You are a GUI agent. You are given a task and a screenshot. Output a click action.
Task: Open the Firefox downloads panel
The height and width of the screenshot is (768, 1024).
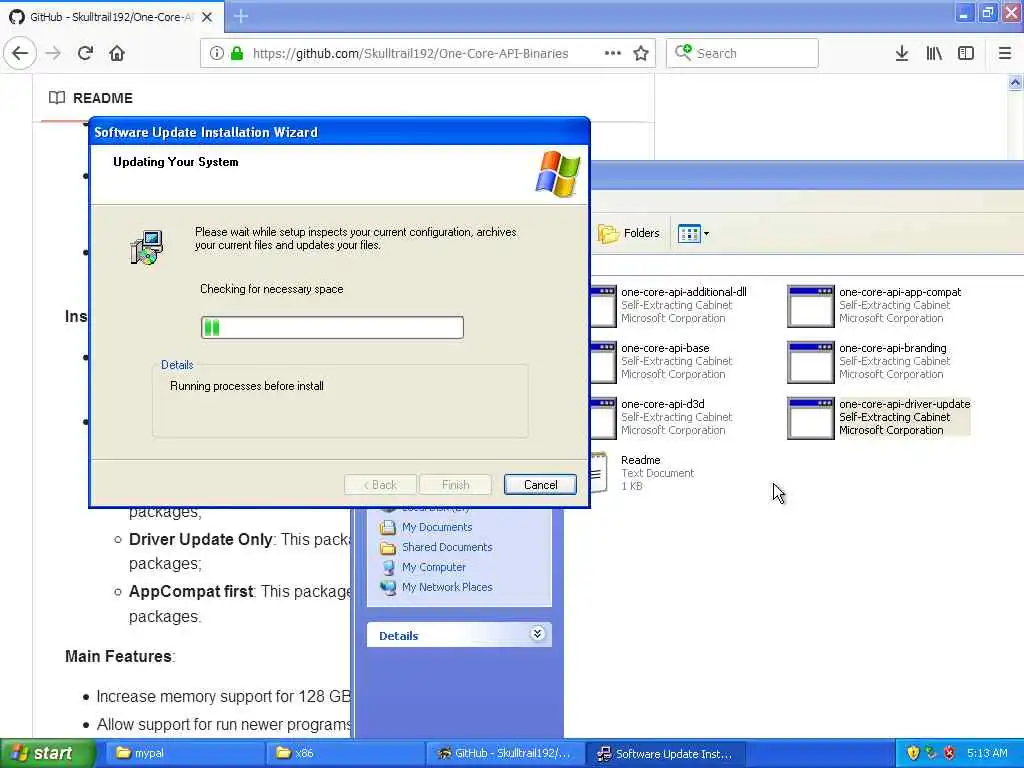(x=902, y=53)
